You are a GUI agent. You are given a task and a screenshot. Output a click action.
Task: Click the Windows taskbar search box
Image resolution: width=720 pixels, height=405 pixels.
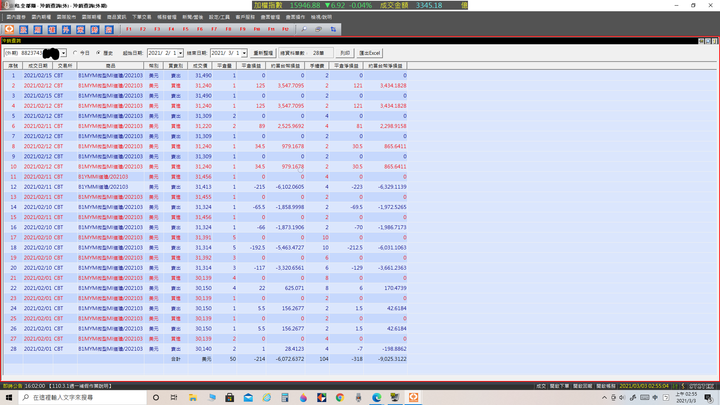point(83,397)
